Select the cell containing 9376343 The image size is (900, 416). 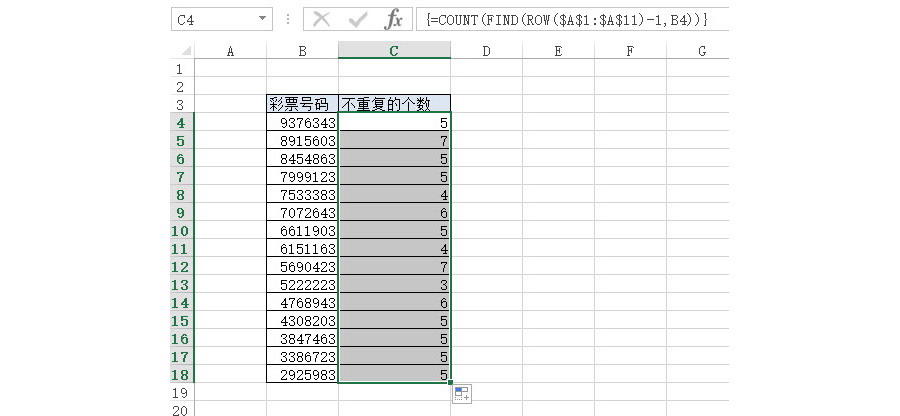tap(302, 122)
